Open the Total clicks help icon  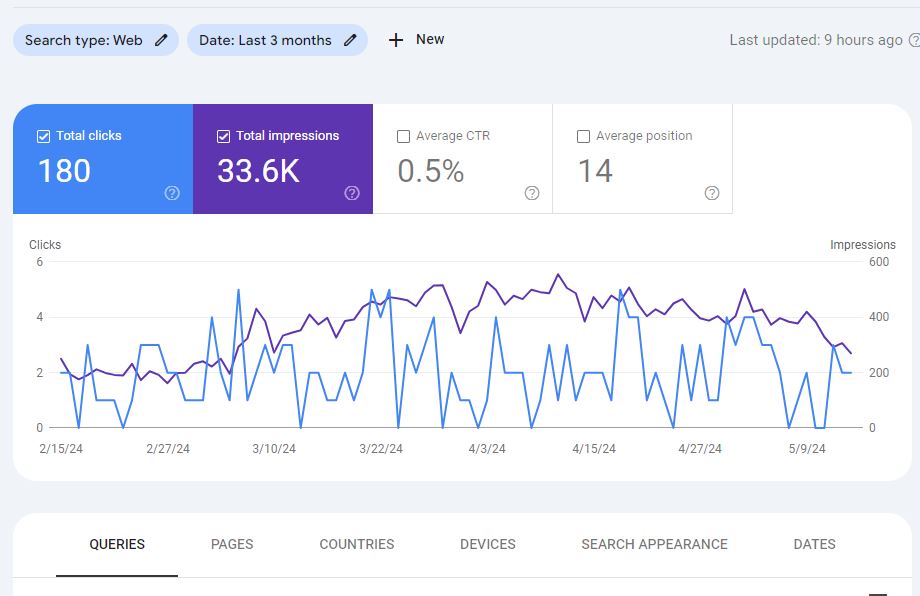pos(172,193)
